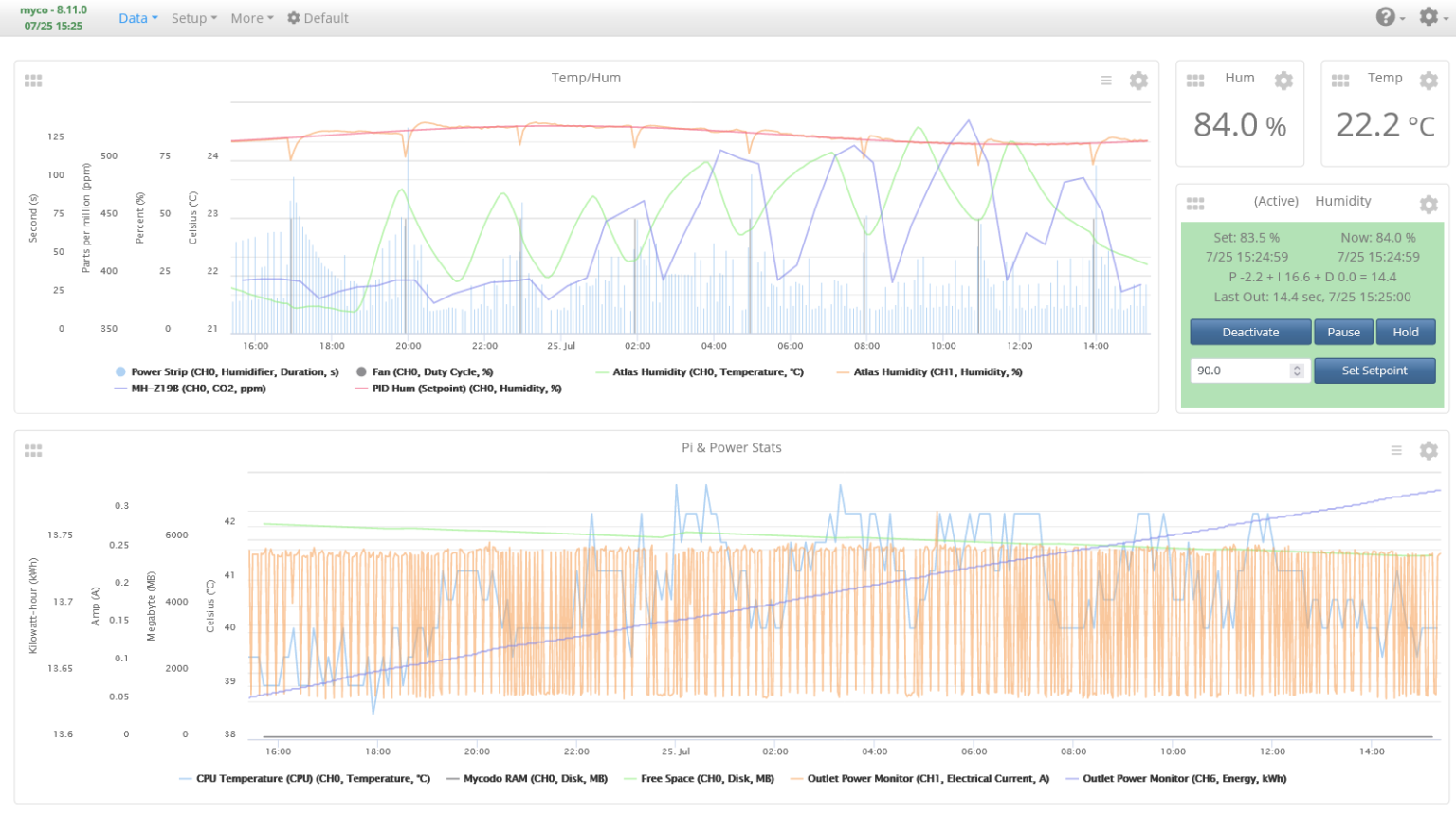Open settings gear on Temp/Hum graph widget

click(1138, 81)
